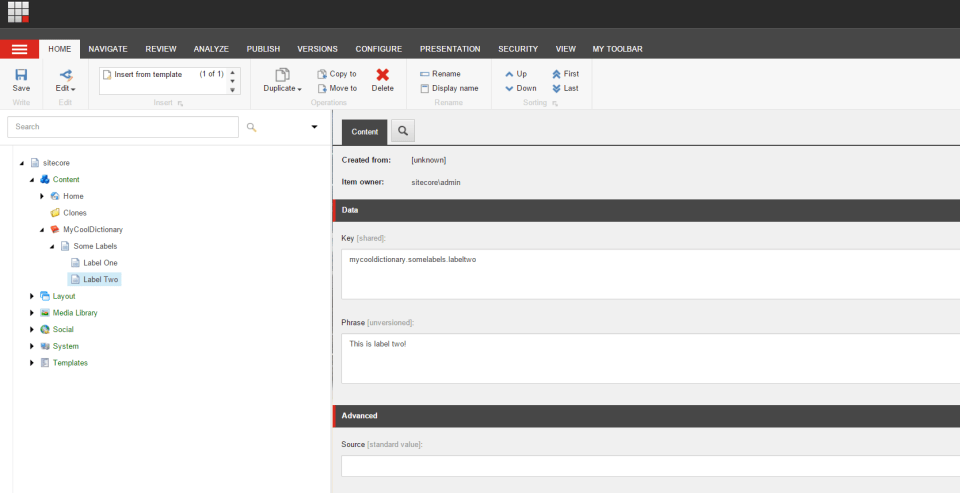Click the Copy to button
960x493 pixels.
pos(336,74)
